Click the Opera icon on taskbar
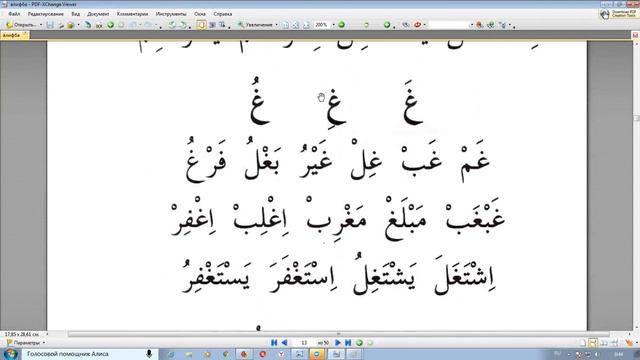Screen dimensions: 640x360 click(262, 354)
